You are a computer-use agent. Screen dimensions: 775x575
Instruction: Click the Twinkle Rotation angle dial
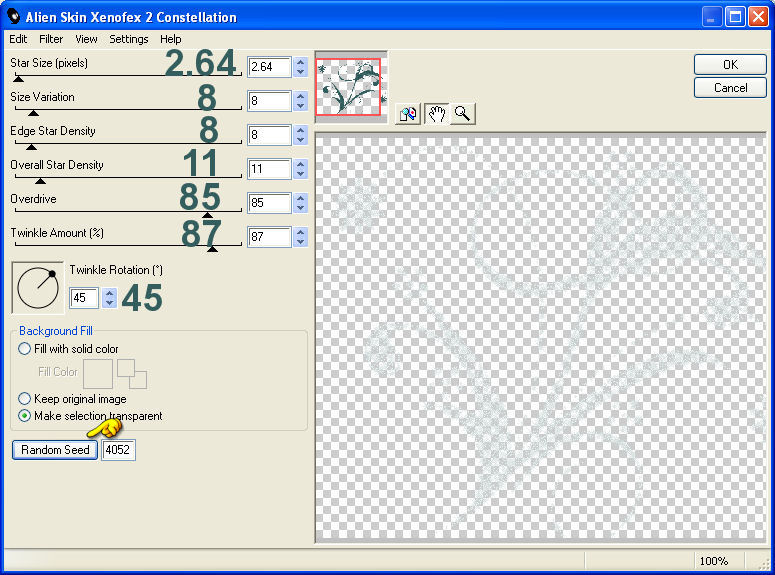pyautogui.click(x=38, y=288)
